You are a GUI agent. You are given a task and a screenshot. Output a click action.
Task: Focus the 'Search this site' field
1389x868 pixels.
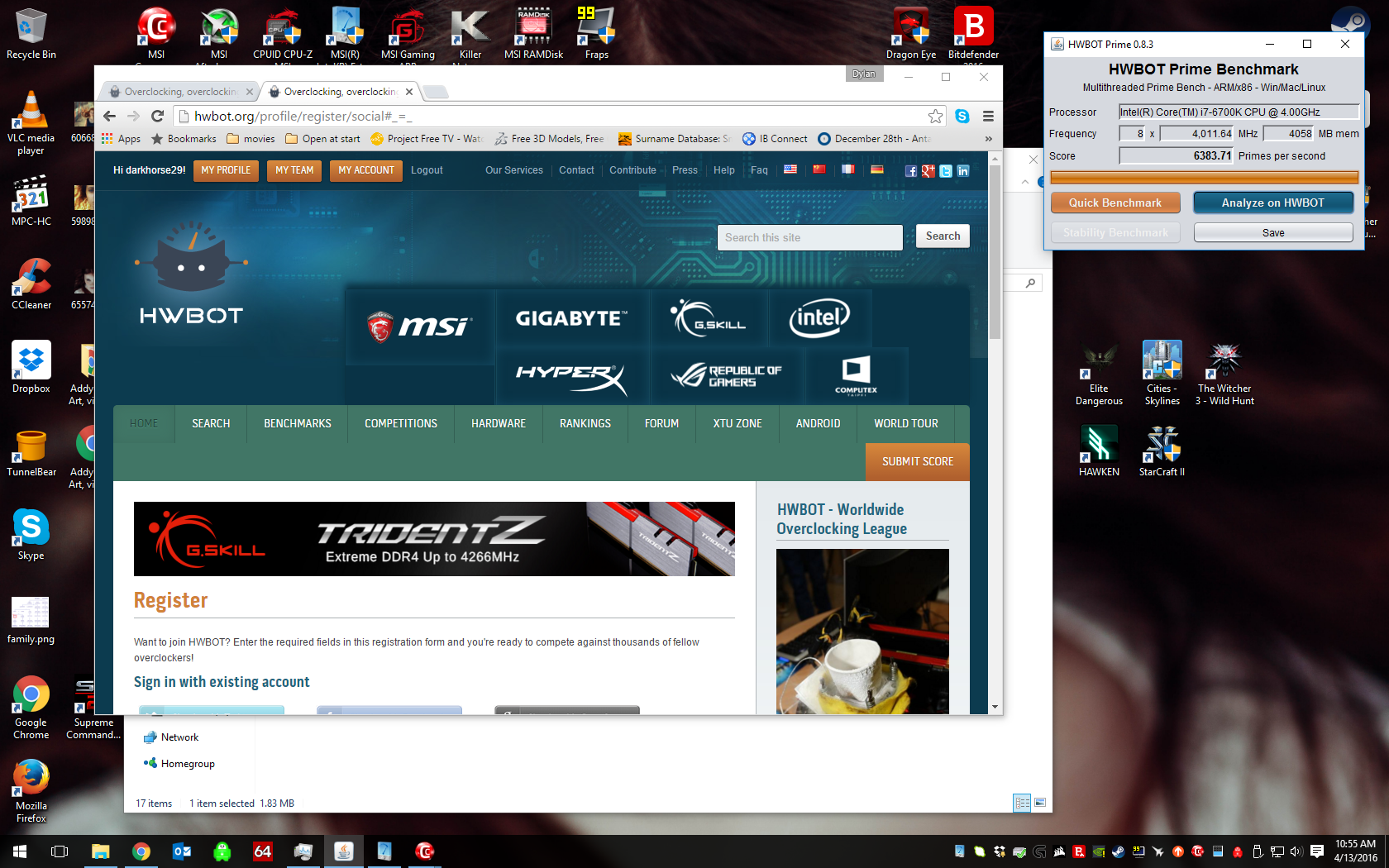[x=810, y=237]
